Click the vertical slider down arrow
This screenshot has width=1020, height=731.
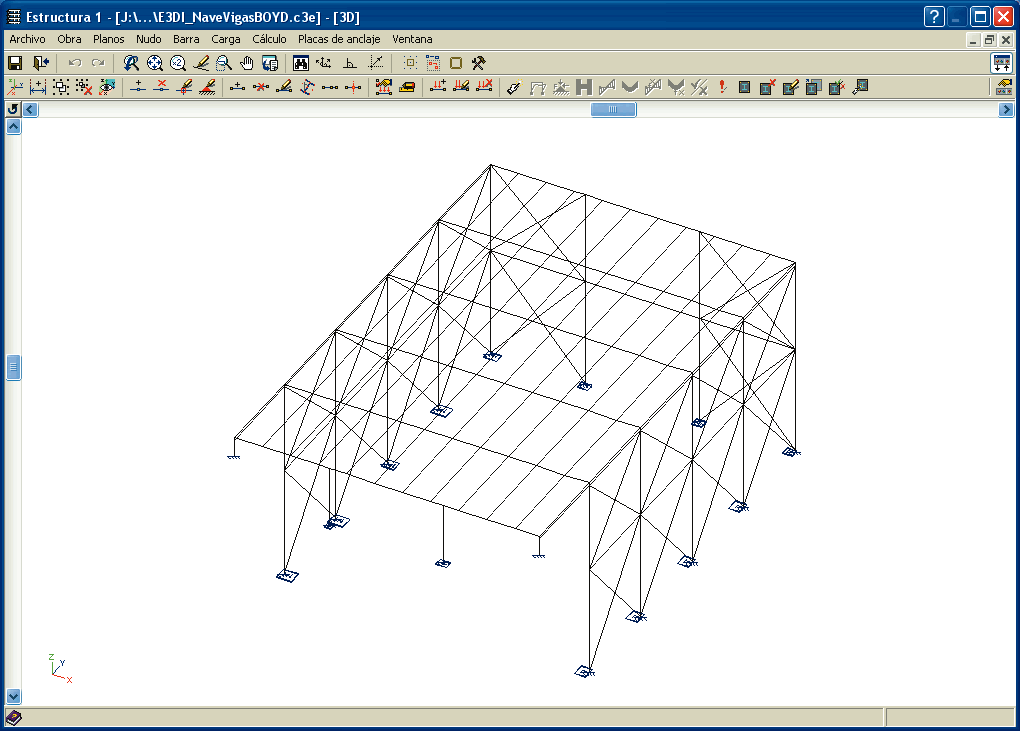pos(14,696)
